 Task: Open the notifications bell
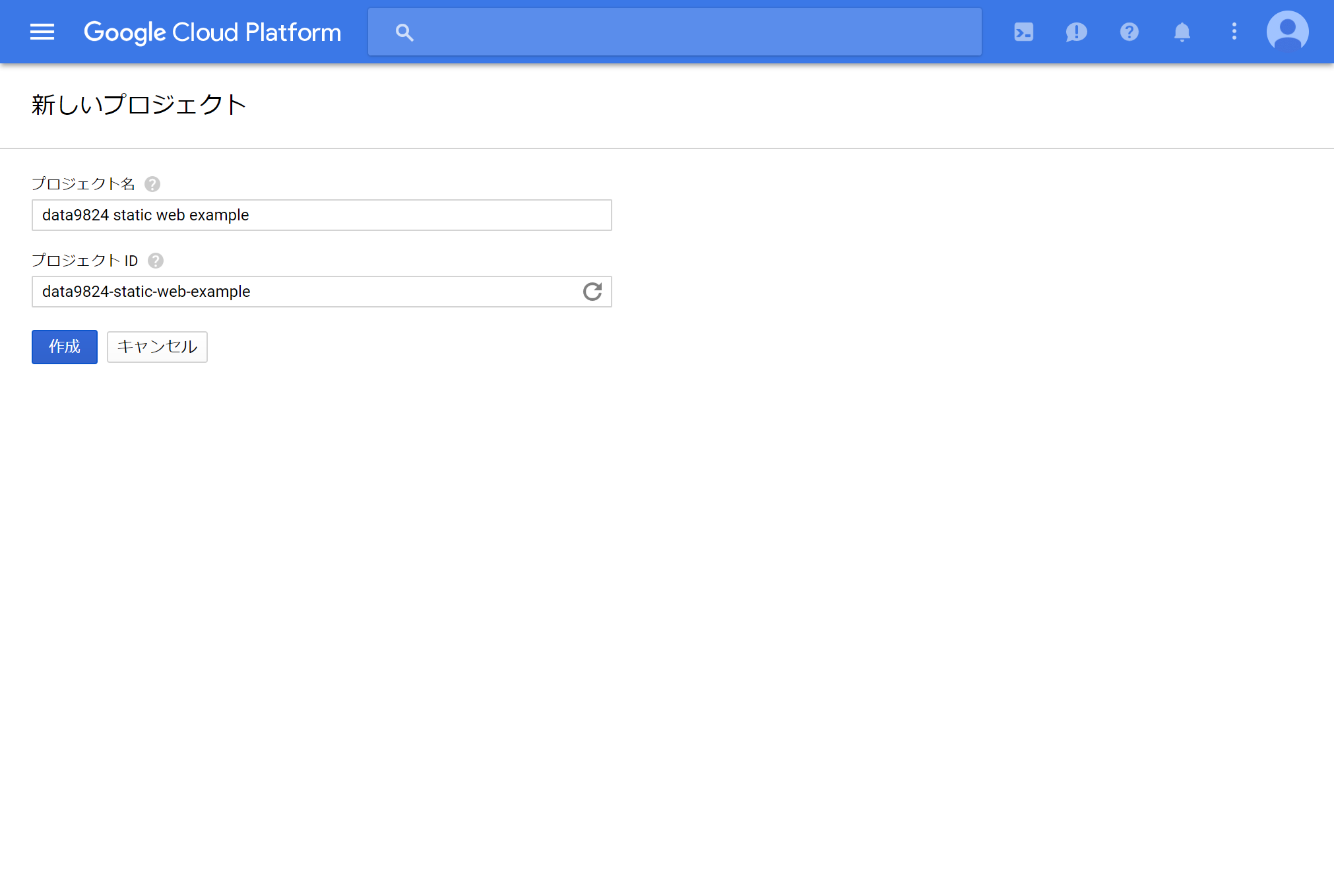[x=1182, y=32]
